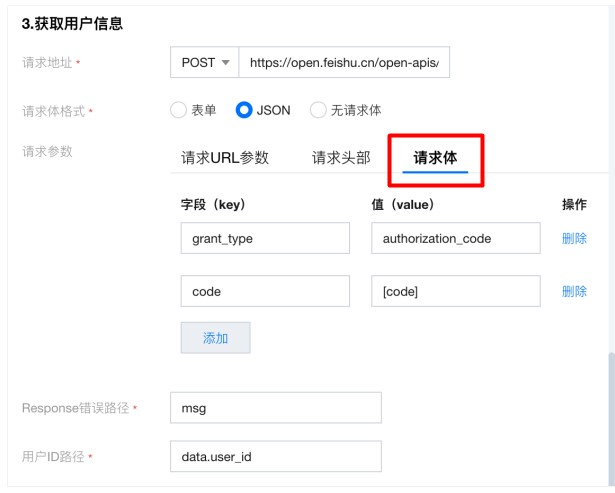Image resolution: width=615 pixels, height=493 pixels.
Task: Click the vertical scrollbar on the right edge
Action: 611,420
